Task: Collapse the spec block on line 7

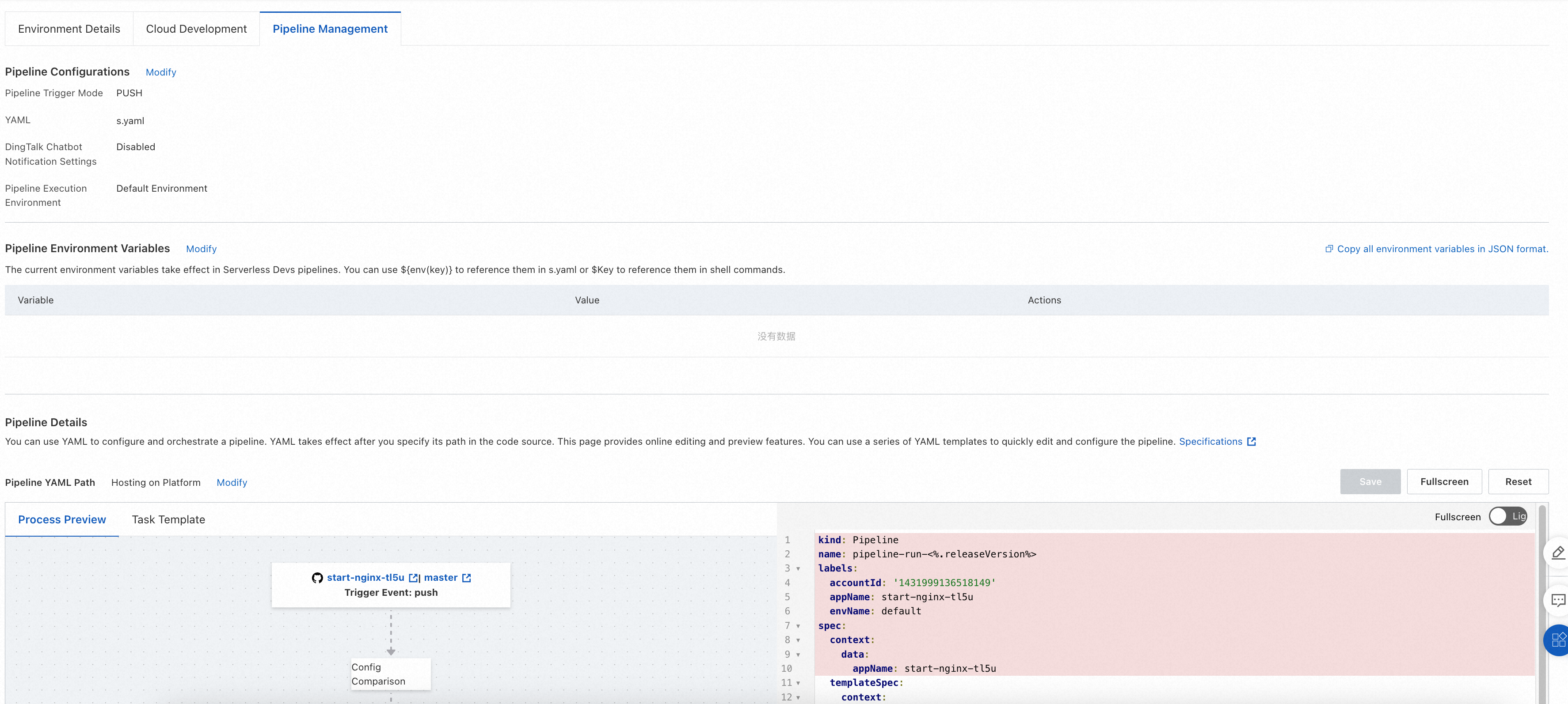Action: 798,626
